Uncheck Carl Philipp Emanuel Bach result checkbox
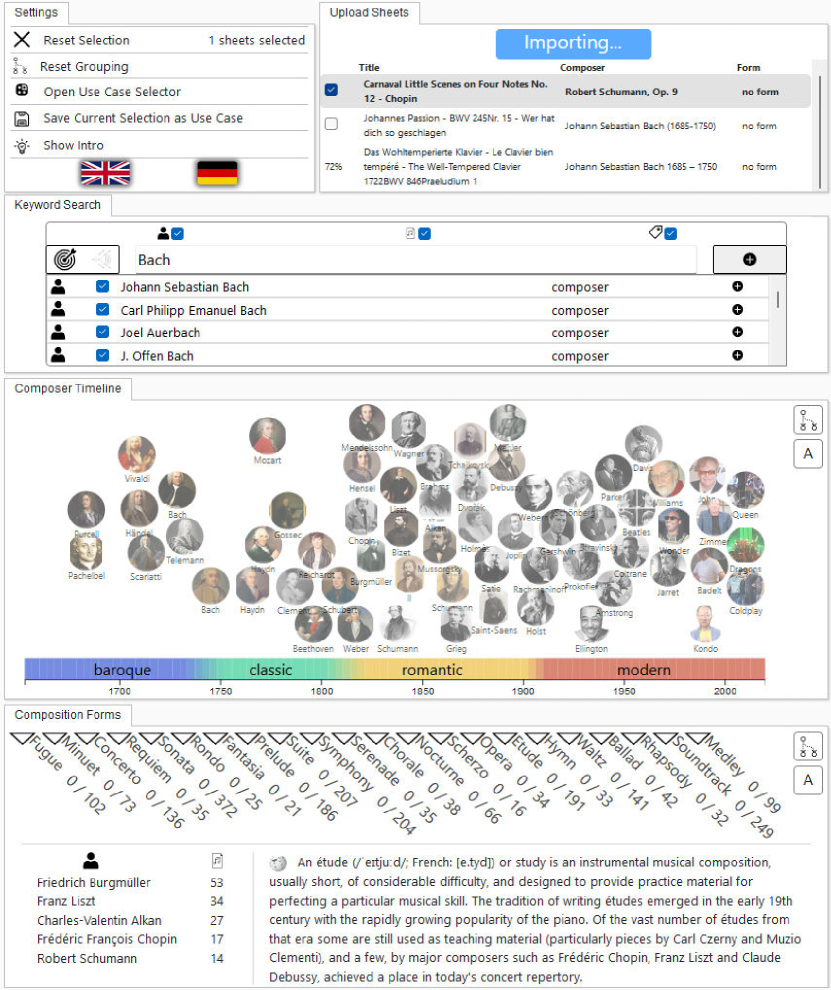The height and width of the screenshot is (990, 831). [102, 309]
